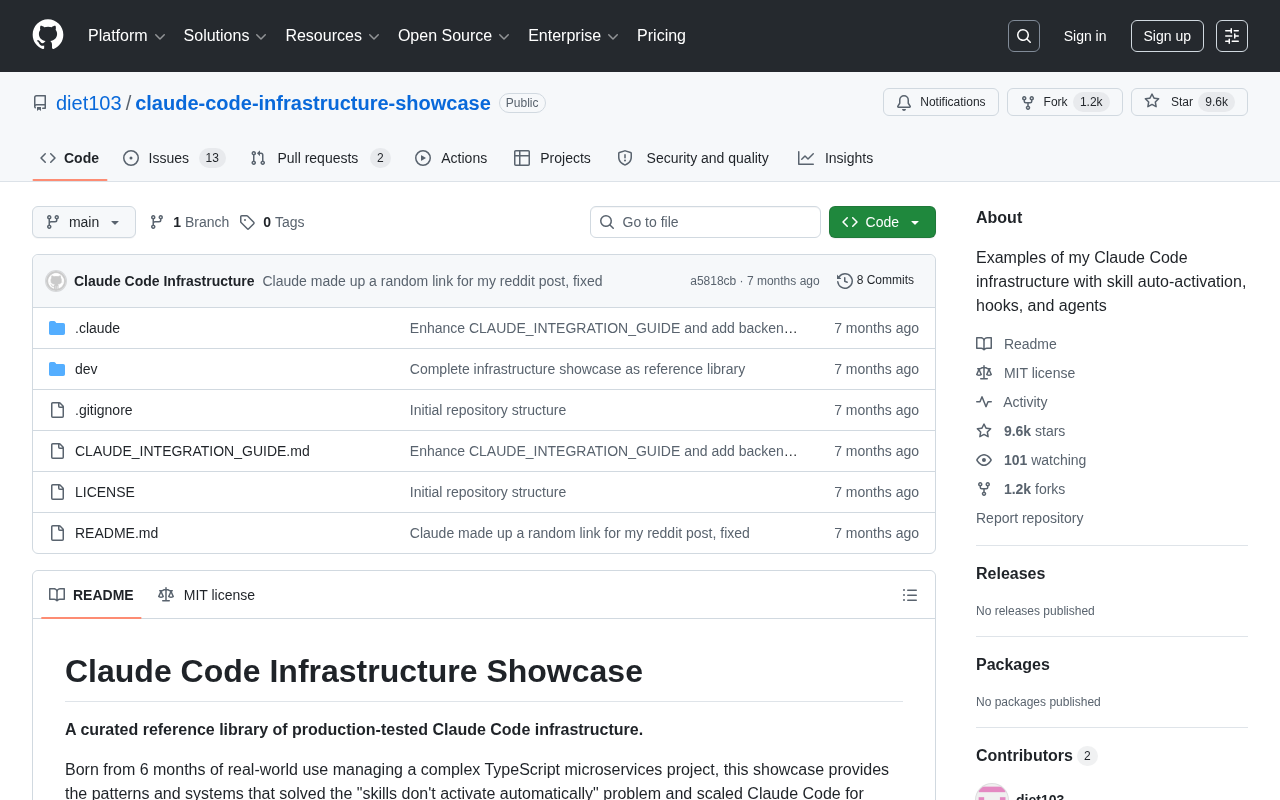Click the tag icon beside 0 Tags
1280x800 pixels.
(247, 222)
